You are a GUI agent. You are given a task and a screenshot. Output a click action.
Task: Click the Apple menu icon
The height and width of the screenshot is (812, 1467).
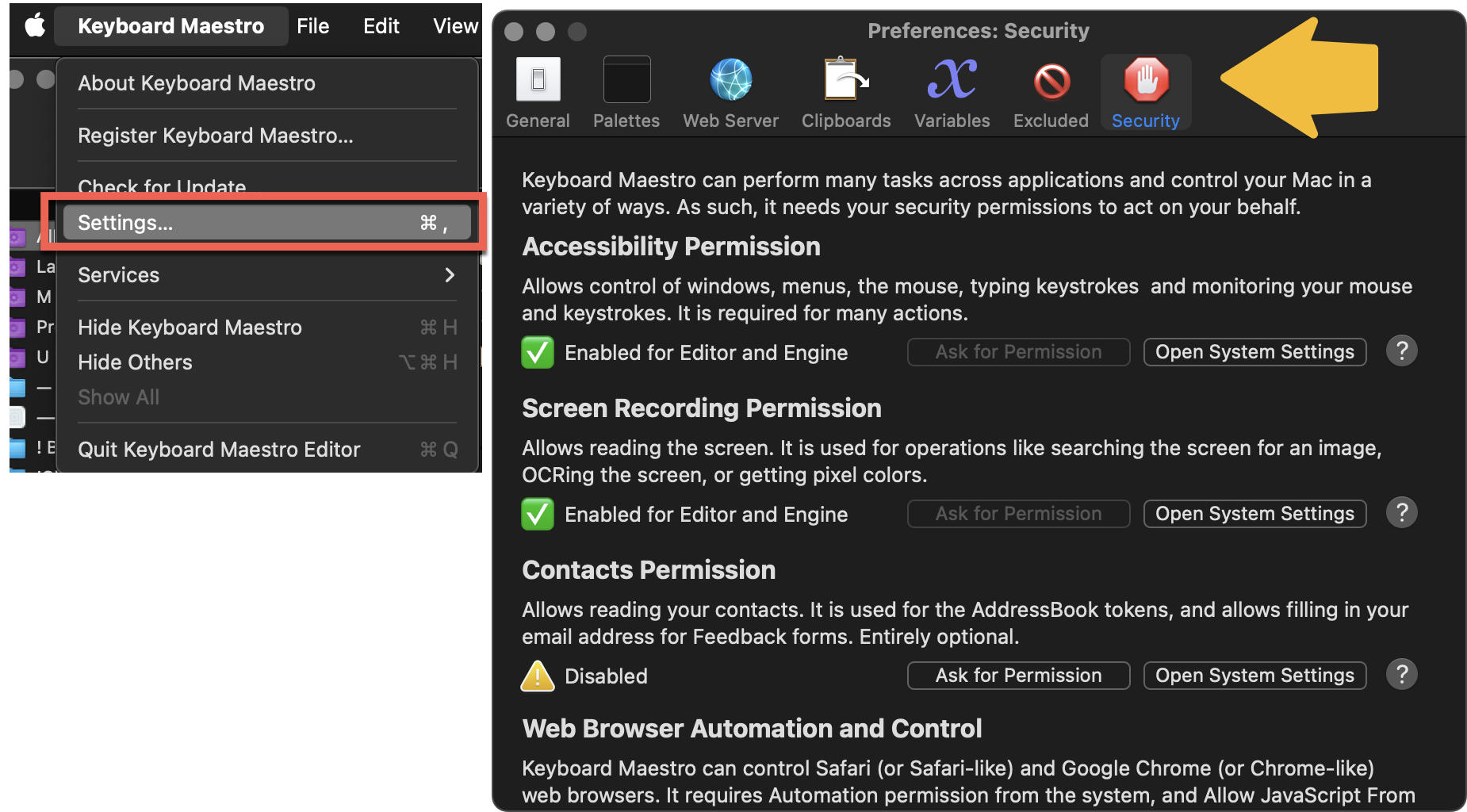click(35, 26)
